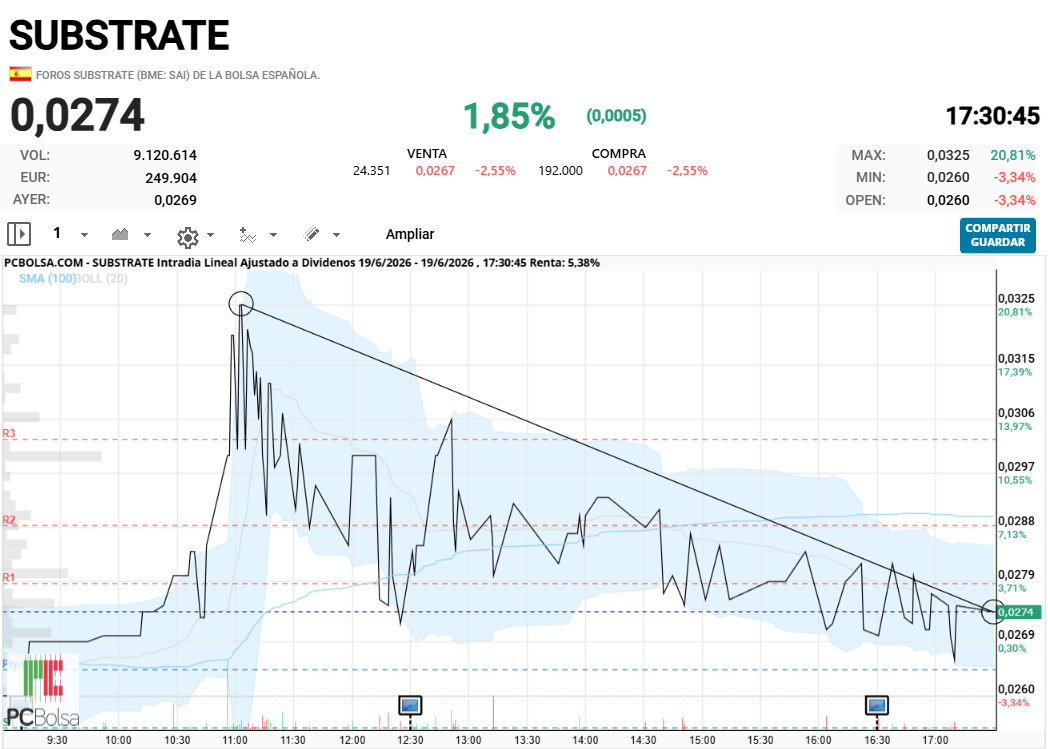Viewport: 1048px width, 749px height.
Task: Click the COMPRA quantity 192.000
Action: click(x=561, y=171)
